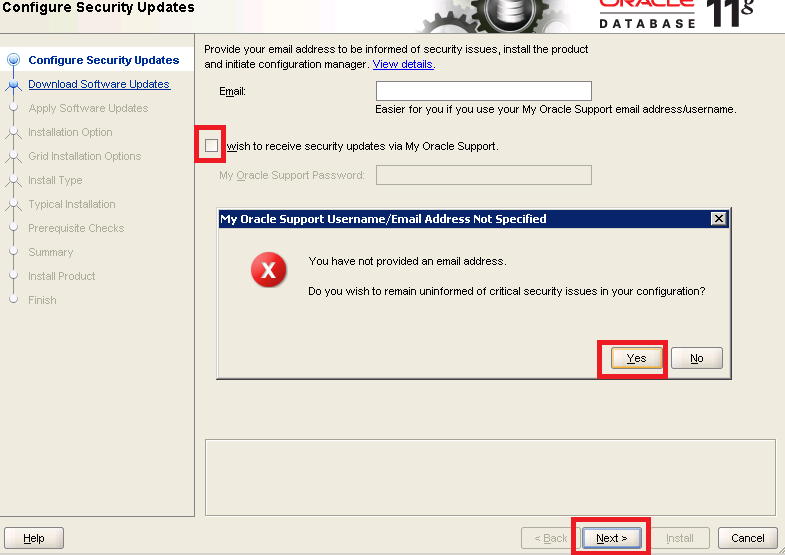Viewport: 785px width, 555px height.
Task: Select Summary step in sidebar
Action: tap(51, 252)
